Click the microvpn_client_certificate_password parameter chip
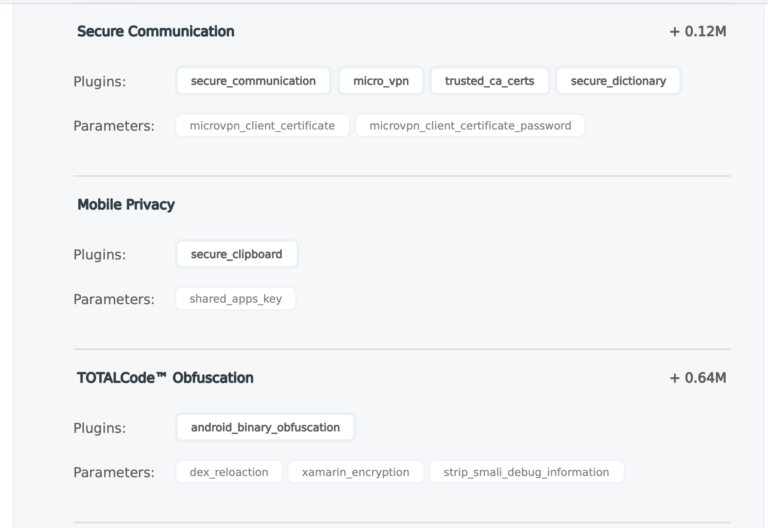The height and width of the screenshot is (528, 768). 470,126
